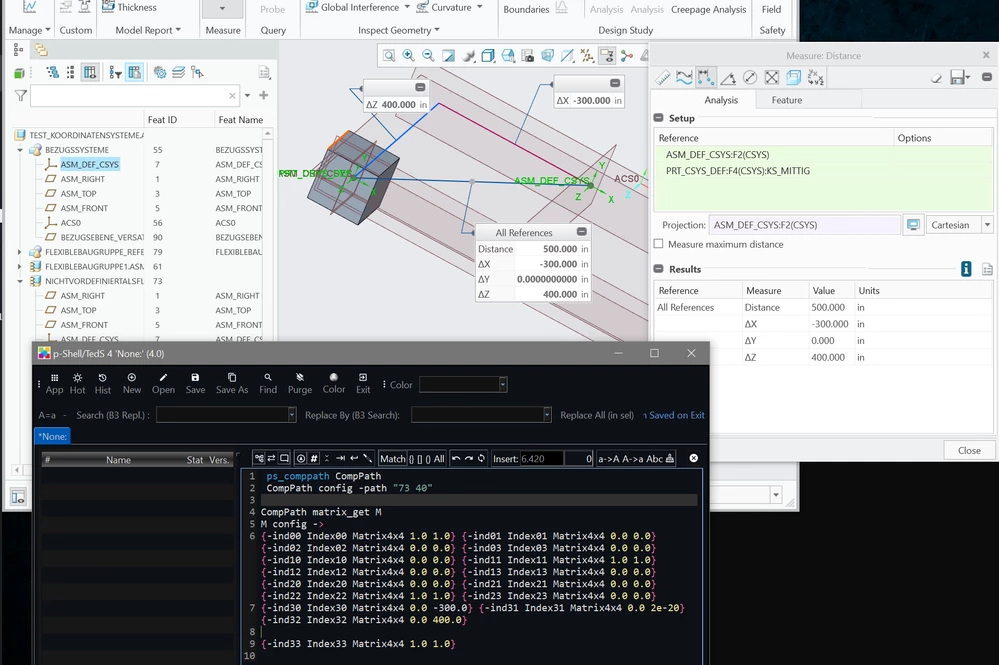Select the Distance measure icon

point(705,78)
